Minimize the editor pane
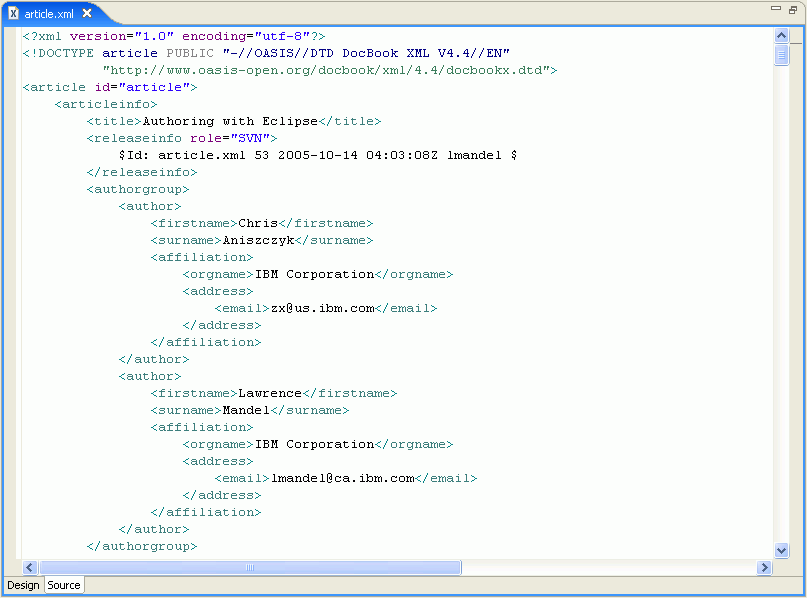The image size is (807, 598). pos(776,8)
